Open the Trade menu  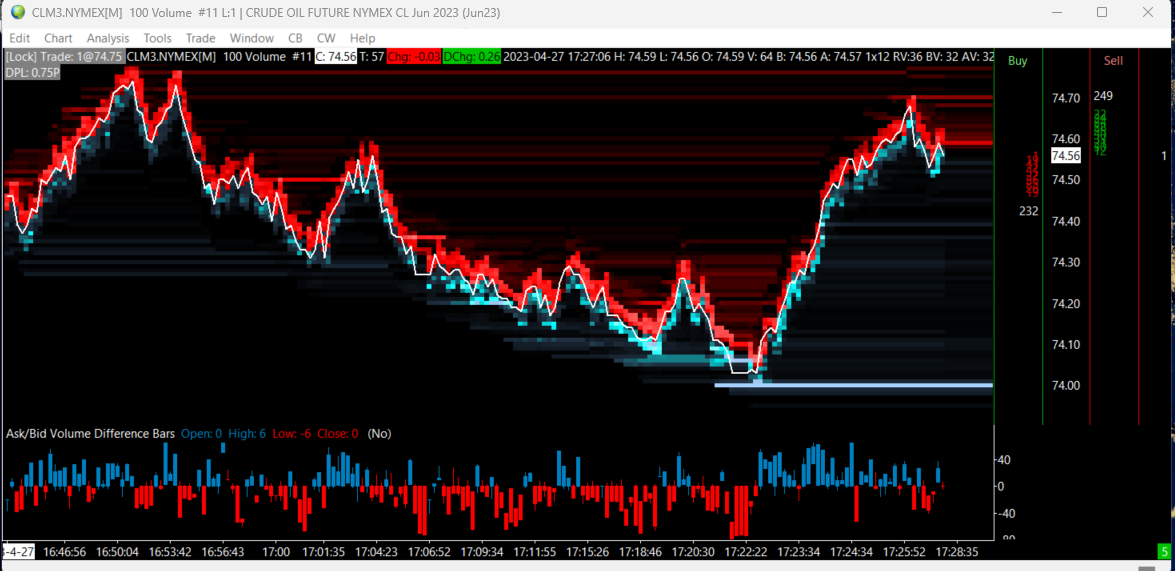coord(200,38)
